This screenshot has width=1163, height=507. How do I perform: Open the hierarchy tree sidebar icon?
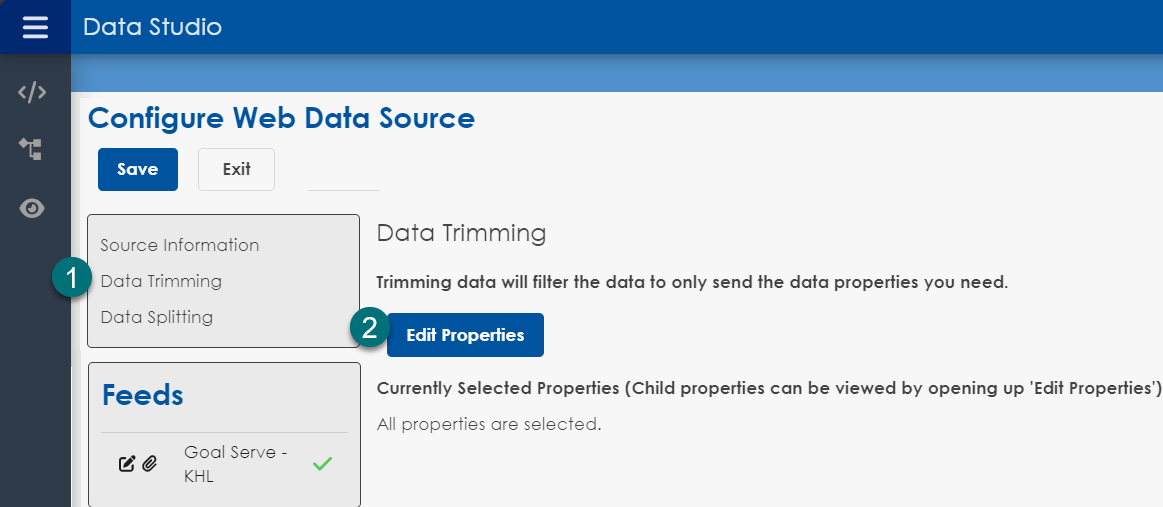[x=31, y=150]
